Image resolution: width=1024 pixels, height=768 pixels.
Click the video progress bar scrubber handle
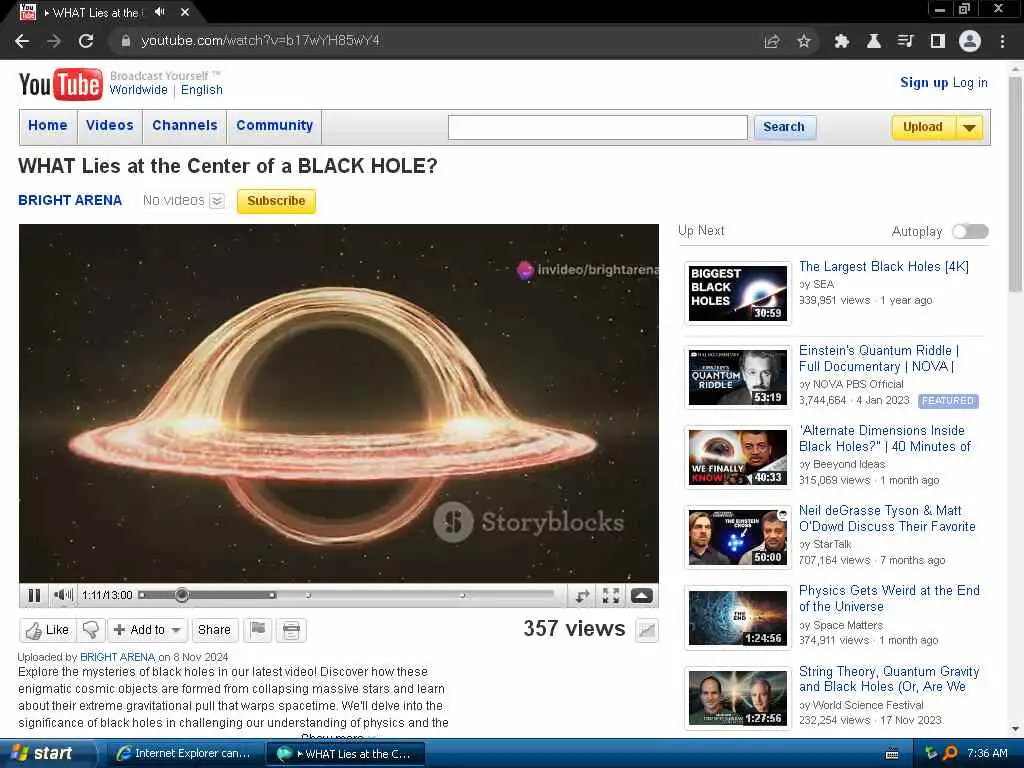(182, 595)
